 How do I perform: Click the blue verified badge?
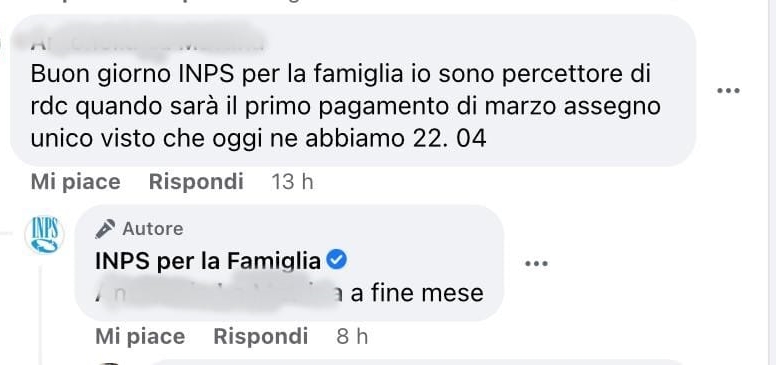pyautogui.click(x=337, y=260)
